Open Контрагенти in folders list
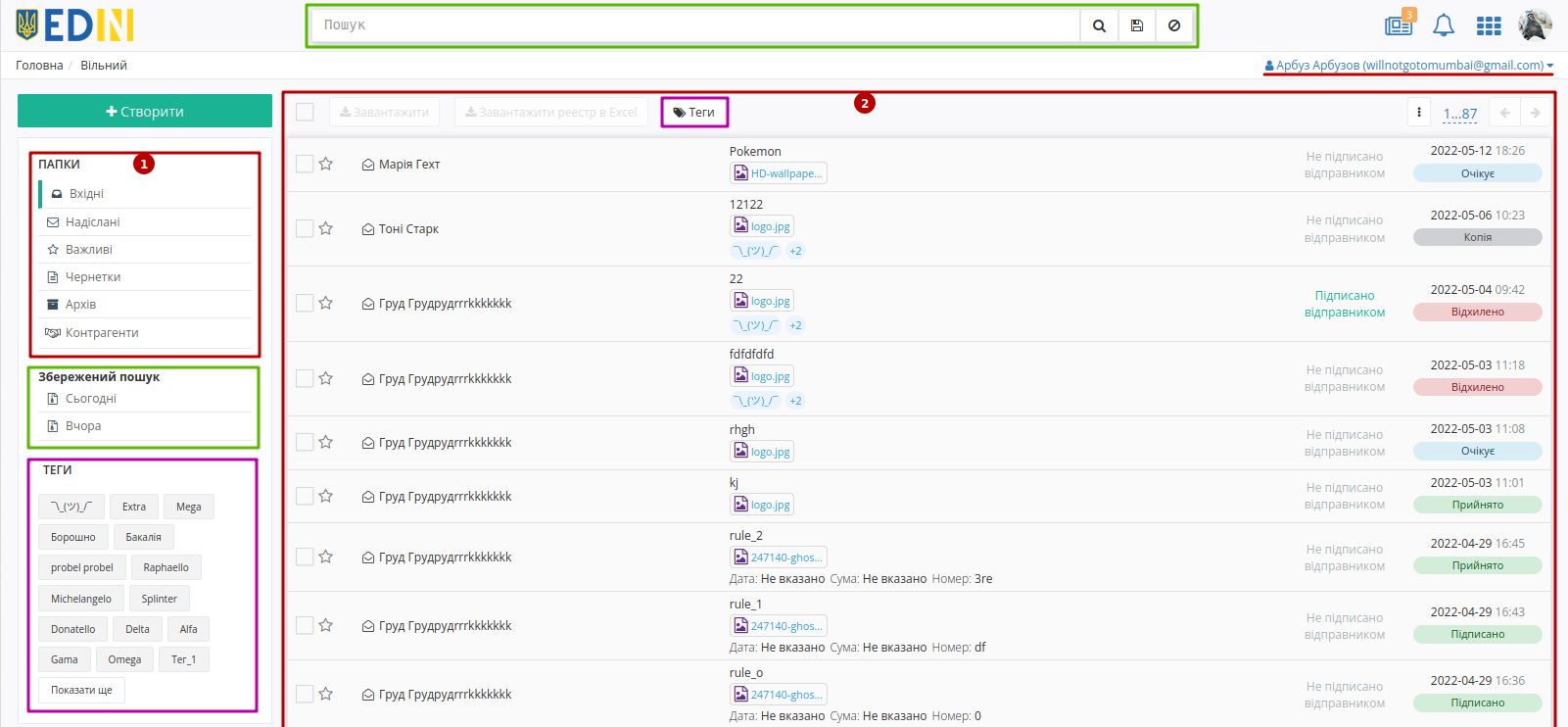This screenshot has width=1568, height=727. pyautogui.click(x=145, y=333)
